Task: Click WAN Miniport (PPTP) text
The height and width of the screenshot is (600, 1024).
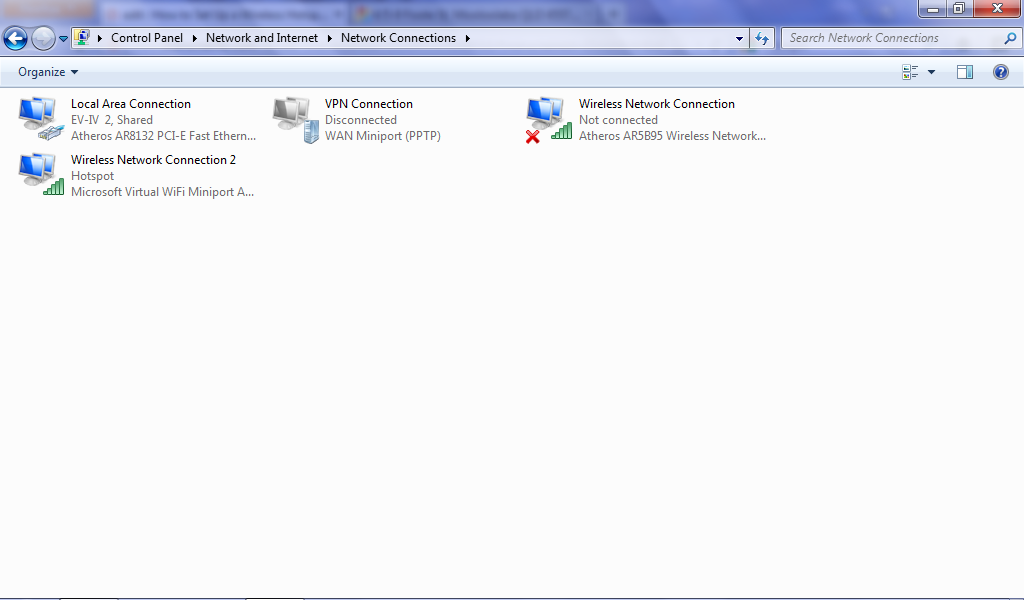Action: coord(383,136)
